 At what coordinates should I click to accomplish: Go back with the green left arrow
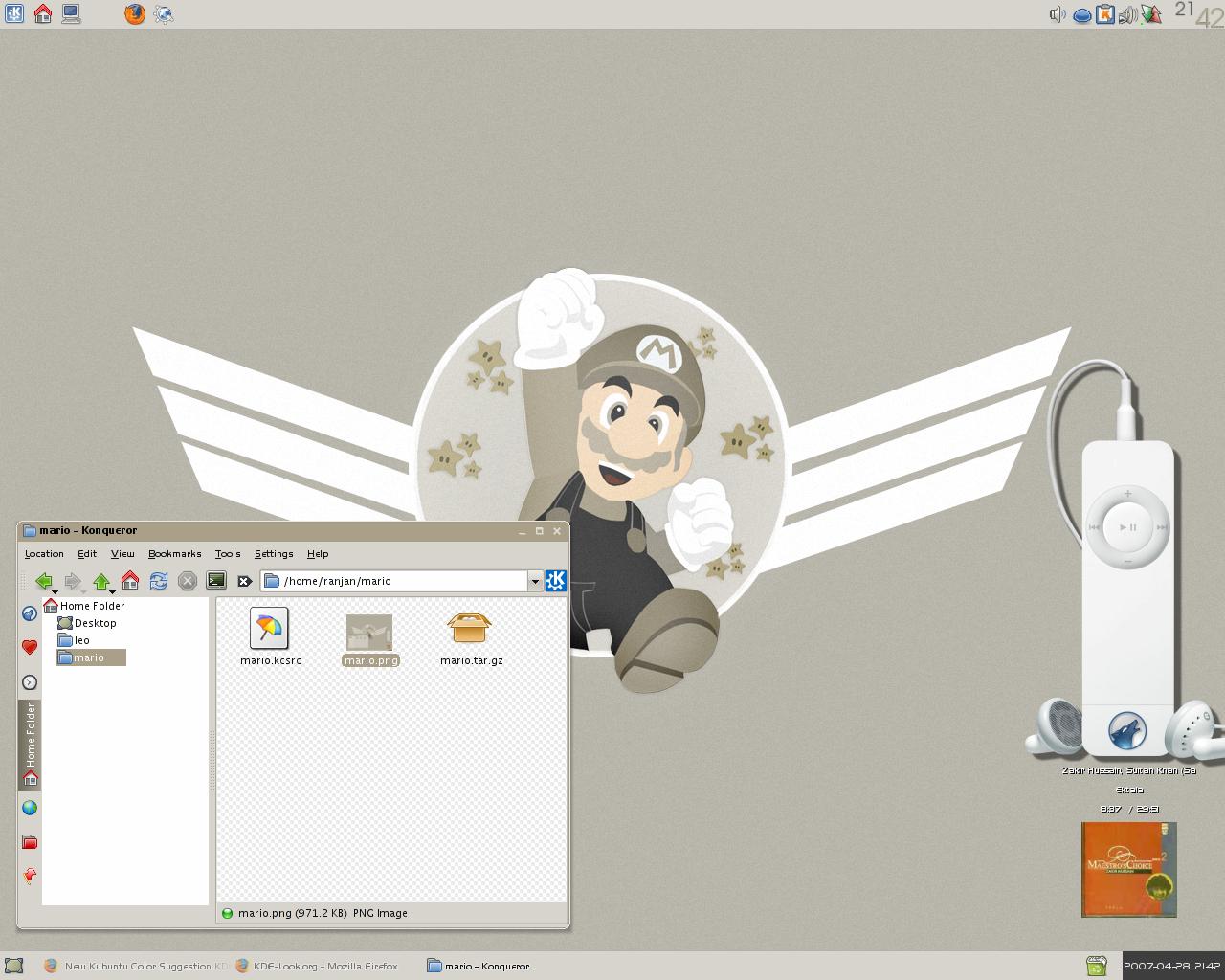pos(42,580)
